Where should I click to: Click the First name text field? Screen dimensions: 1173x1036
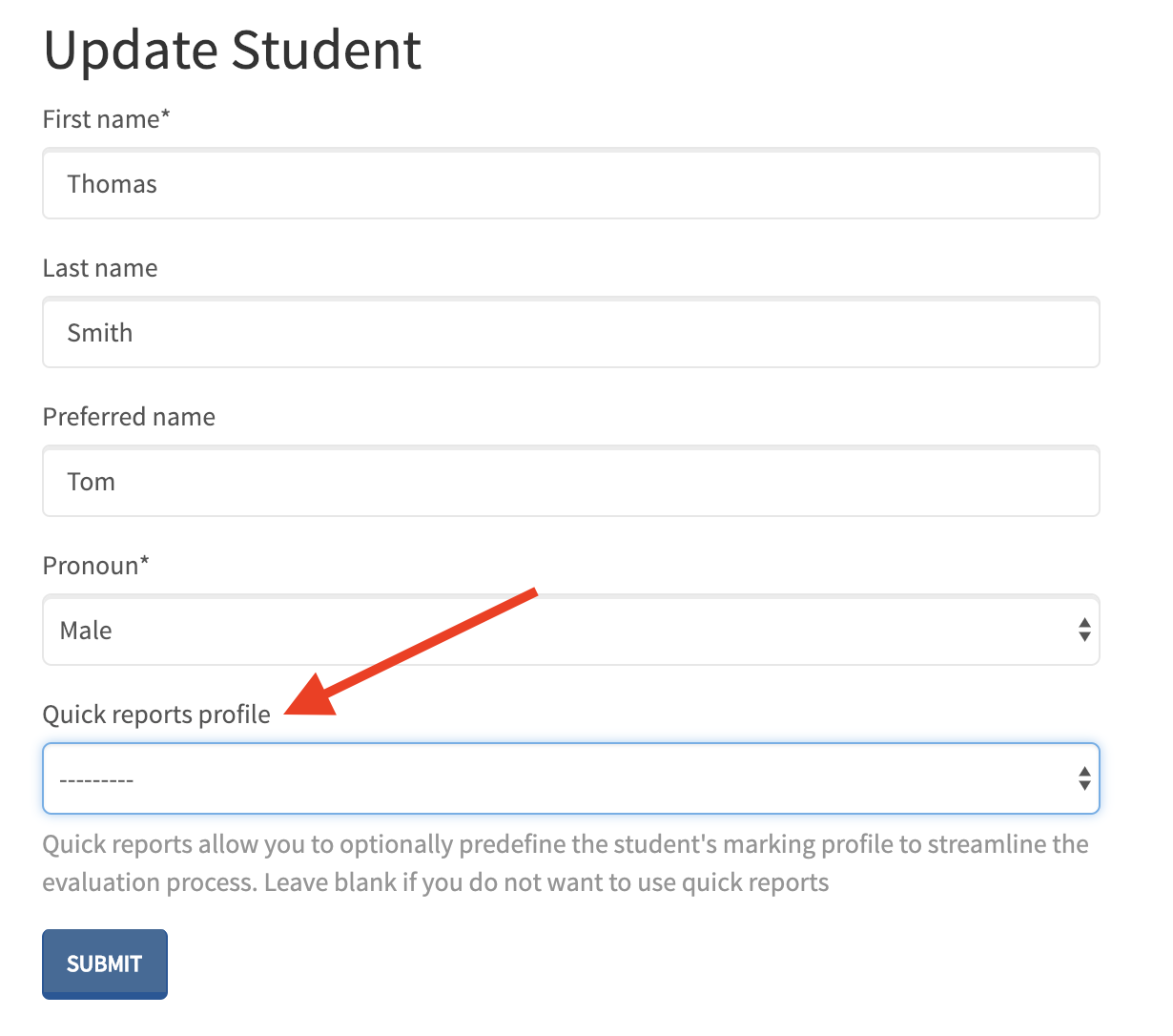570,184
